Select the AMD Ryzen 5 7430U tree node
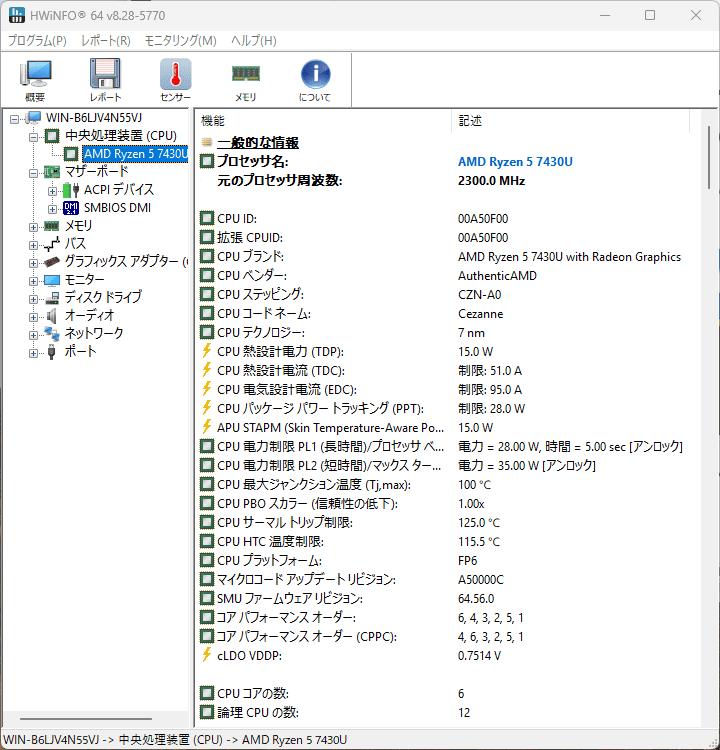This screenshot has height=750, width=720. [x=134, y=154]
